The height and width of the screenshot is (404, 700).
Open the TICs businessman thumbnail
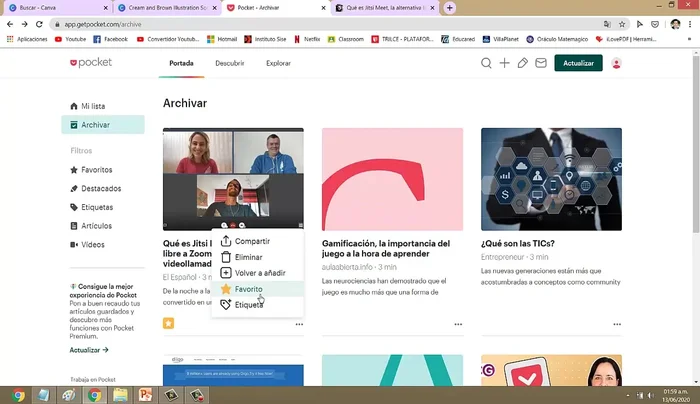tap(551, 179)
